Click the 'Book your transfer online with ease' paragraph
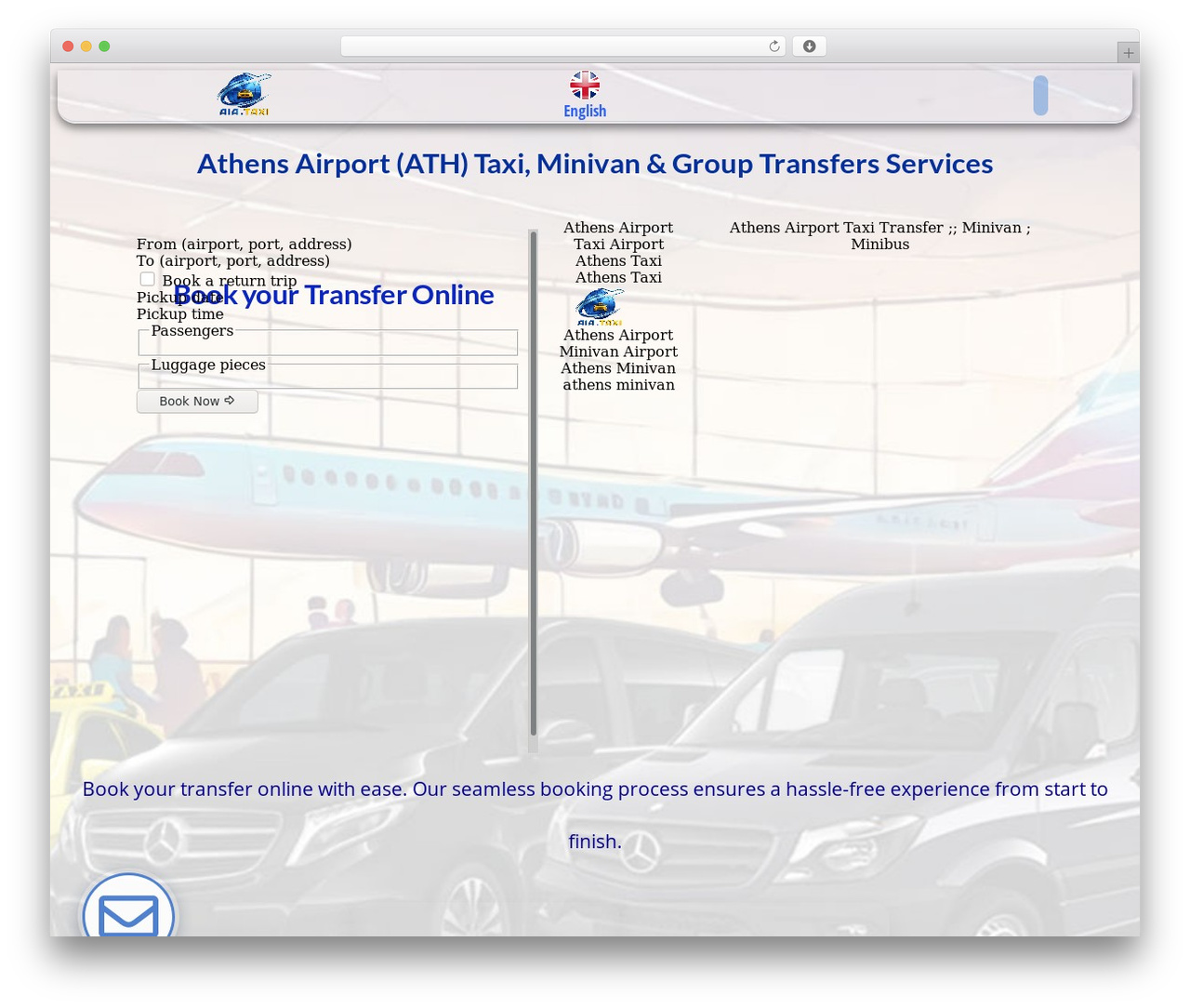Viewport: 1190px width, 1008px height. [x=595, y=815]
